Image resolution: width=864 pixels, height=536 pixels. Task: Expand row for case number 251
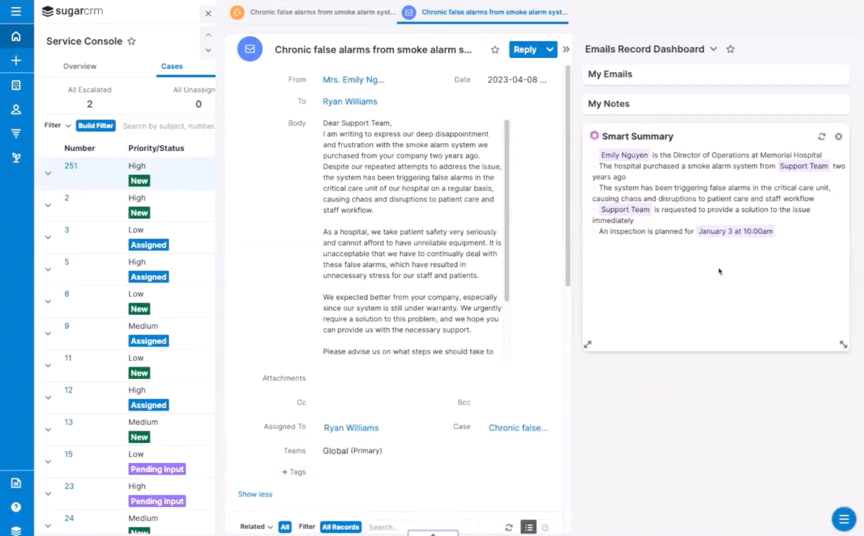click(x=48, y=173)
